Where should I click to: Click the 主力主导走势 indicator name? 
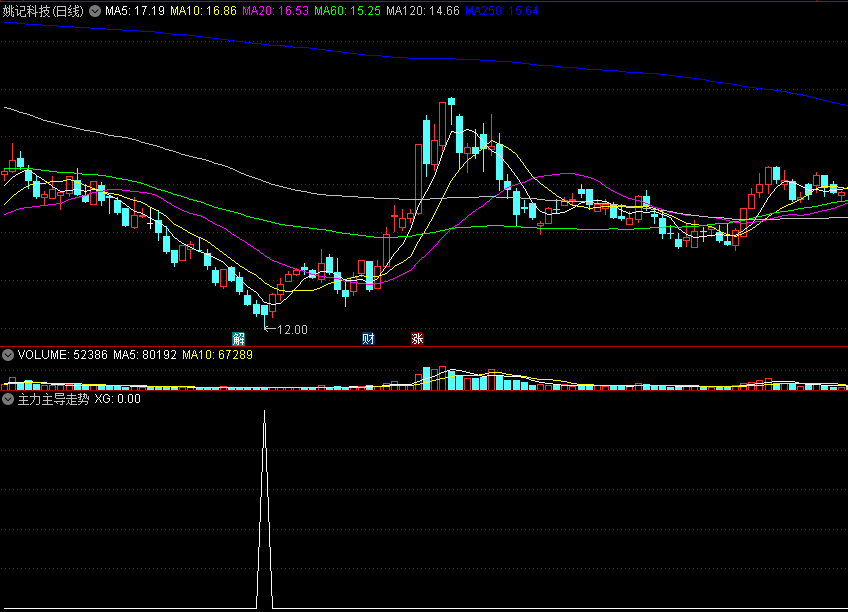[x=53, y=399]
